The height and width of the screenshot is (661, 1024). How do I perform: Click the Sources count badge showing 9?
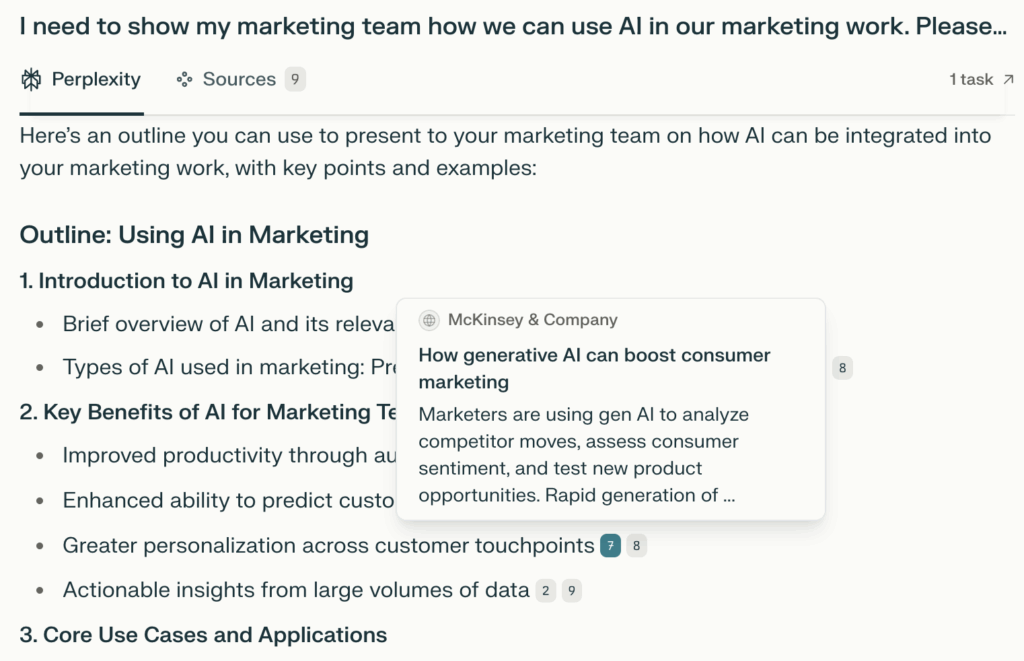click(x=297, y=79)
